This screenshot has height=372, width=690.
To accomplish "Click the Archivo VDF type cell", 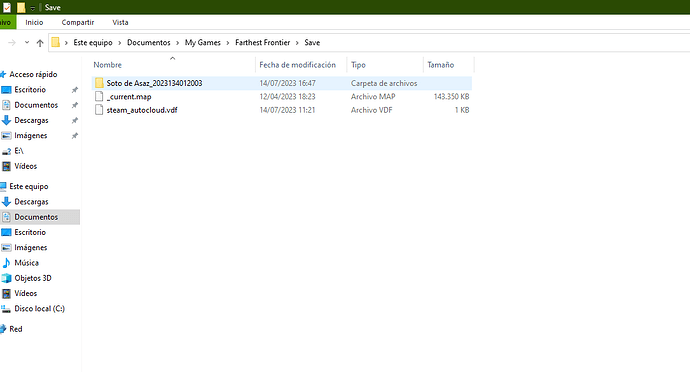I will pos(372,110).
